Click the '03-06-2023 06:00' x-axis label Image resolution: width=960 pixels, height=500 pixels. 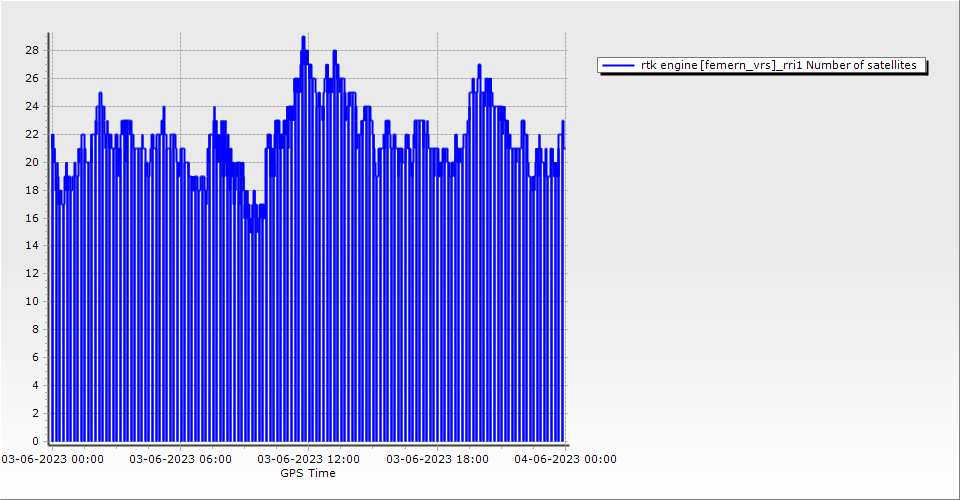point(180,459)
